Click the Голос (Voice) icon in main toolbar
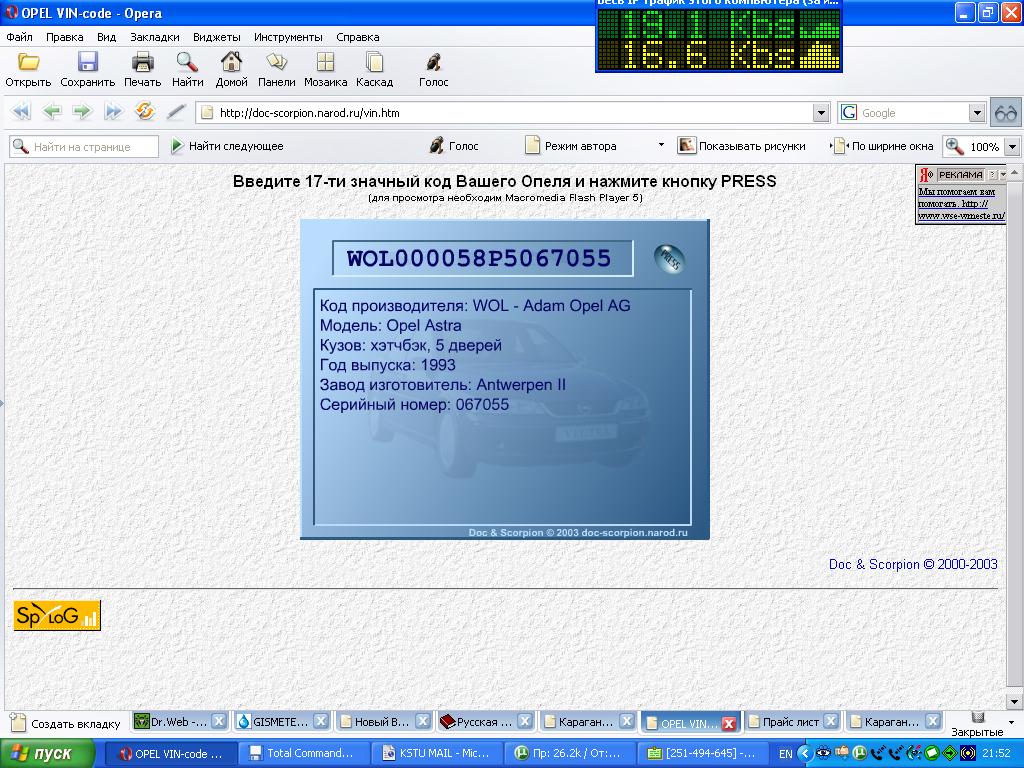 433,62
